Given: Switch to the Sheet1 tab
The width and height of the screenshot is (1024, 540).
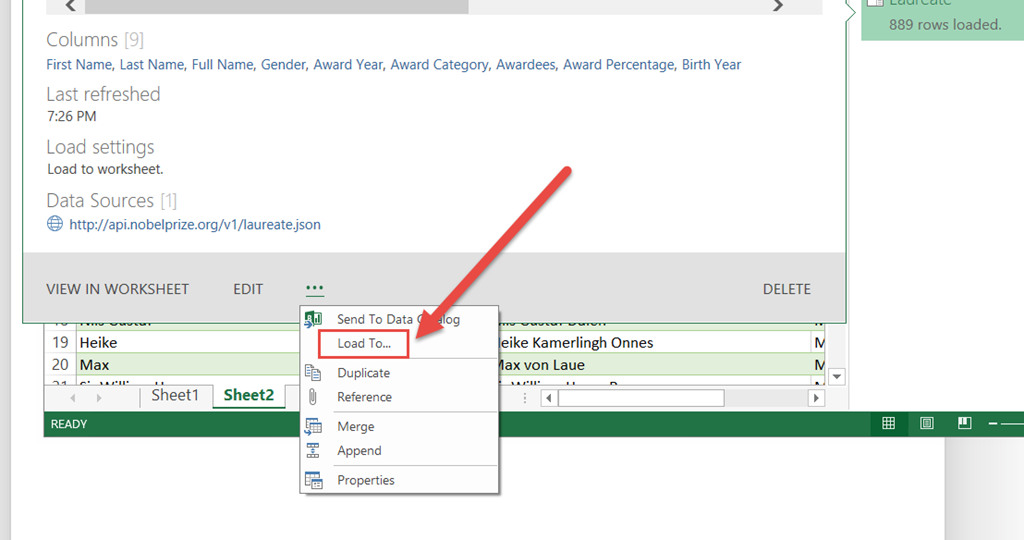Looking at the screenshot, I should click(x=175, y=395).
